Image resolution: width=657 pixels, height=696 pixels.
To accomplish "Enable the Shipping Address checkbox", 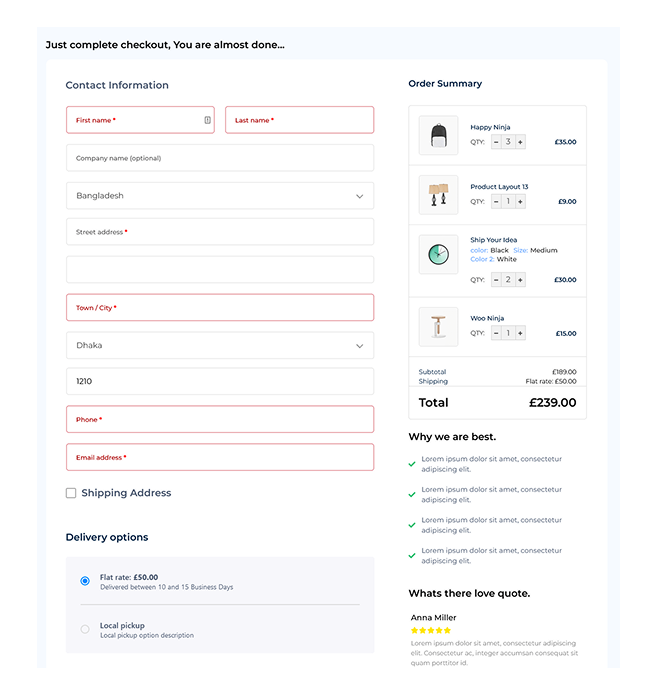I will pyautogui.click(x=71, y=493).
